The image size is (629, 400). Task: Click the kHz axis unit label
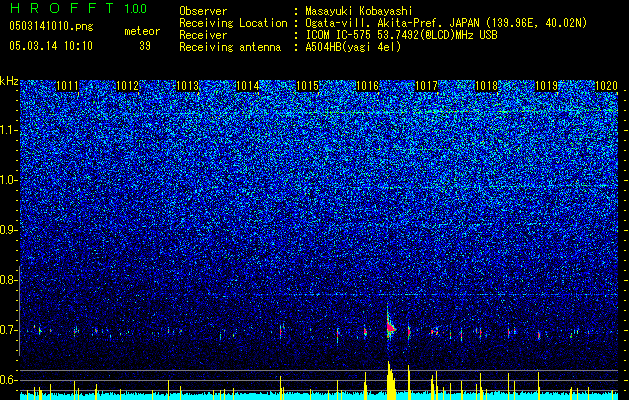pyautogui.click(x=9, y=81)
